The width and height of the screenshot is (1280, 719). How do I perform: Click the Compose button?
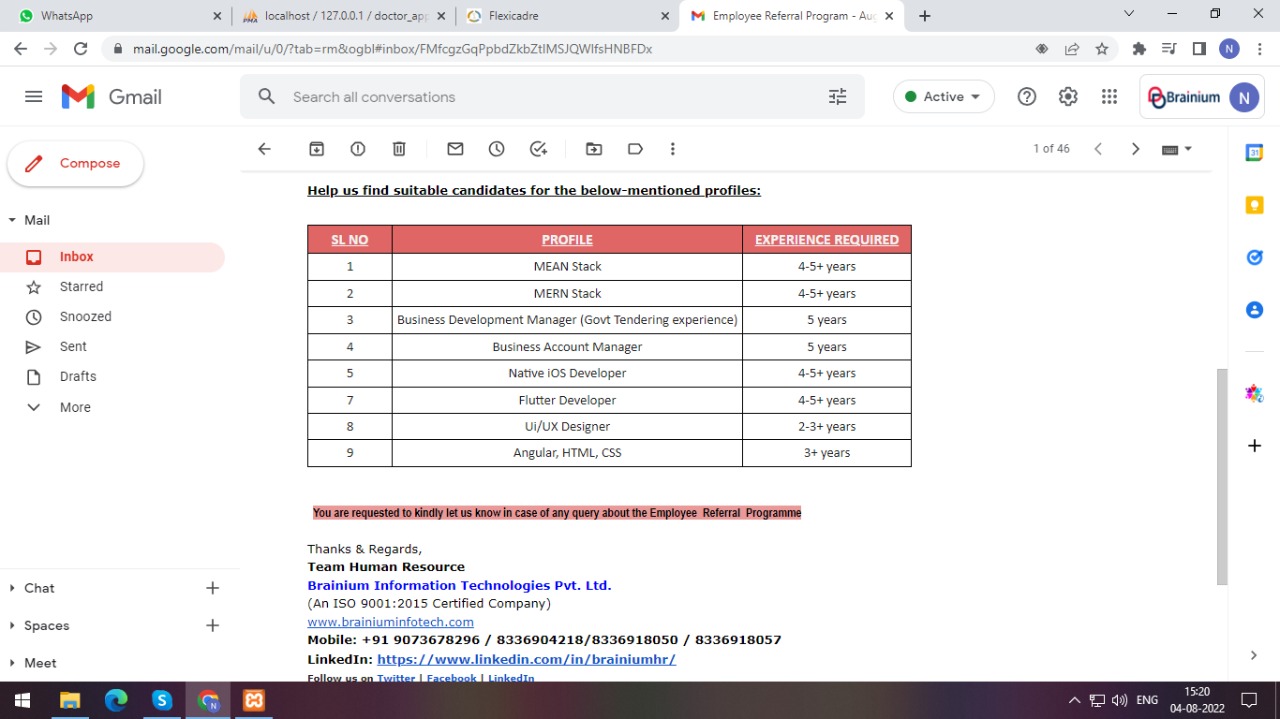pos(76,164)
